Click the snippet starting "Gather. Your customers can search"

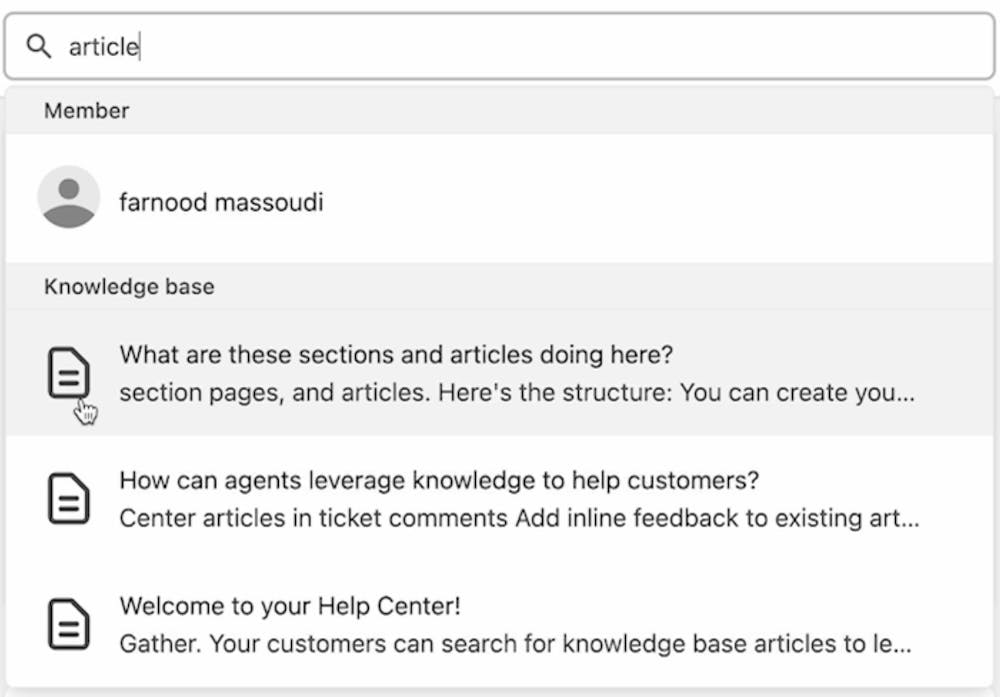(515, 643)
